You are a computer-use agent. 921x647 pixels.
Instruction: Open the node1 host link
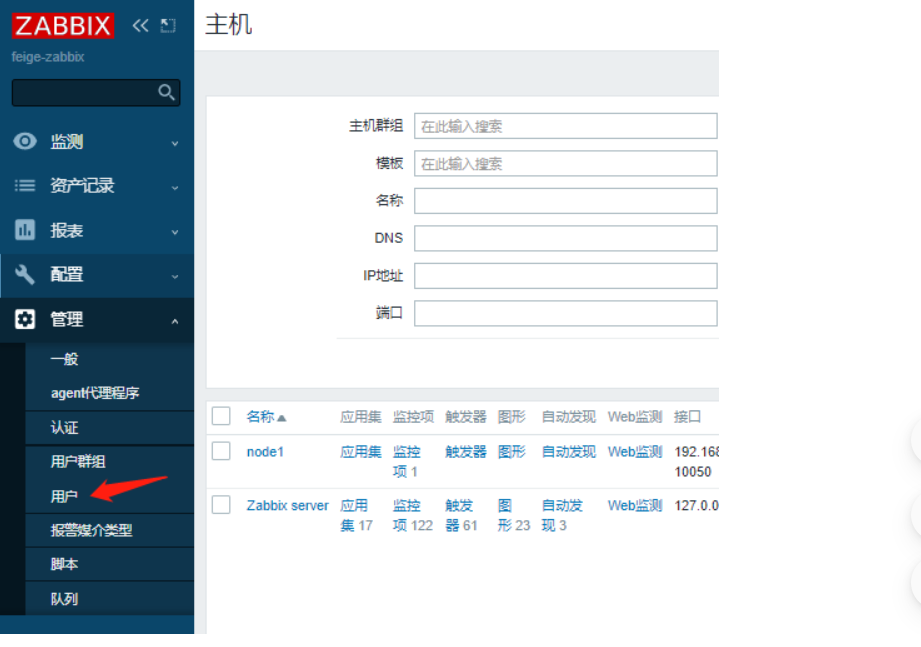265,452
